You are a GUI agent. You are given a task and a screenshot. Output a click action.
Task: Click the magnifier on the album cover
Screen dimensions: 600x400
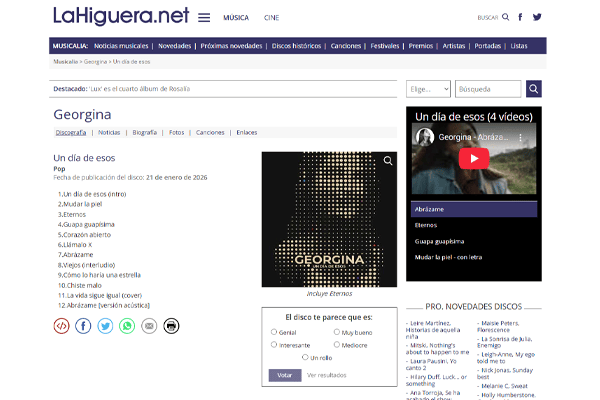(388, 161)
